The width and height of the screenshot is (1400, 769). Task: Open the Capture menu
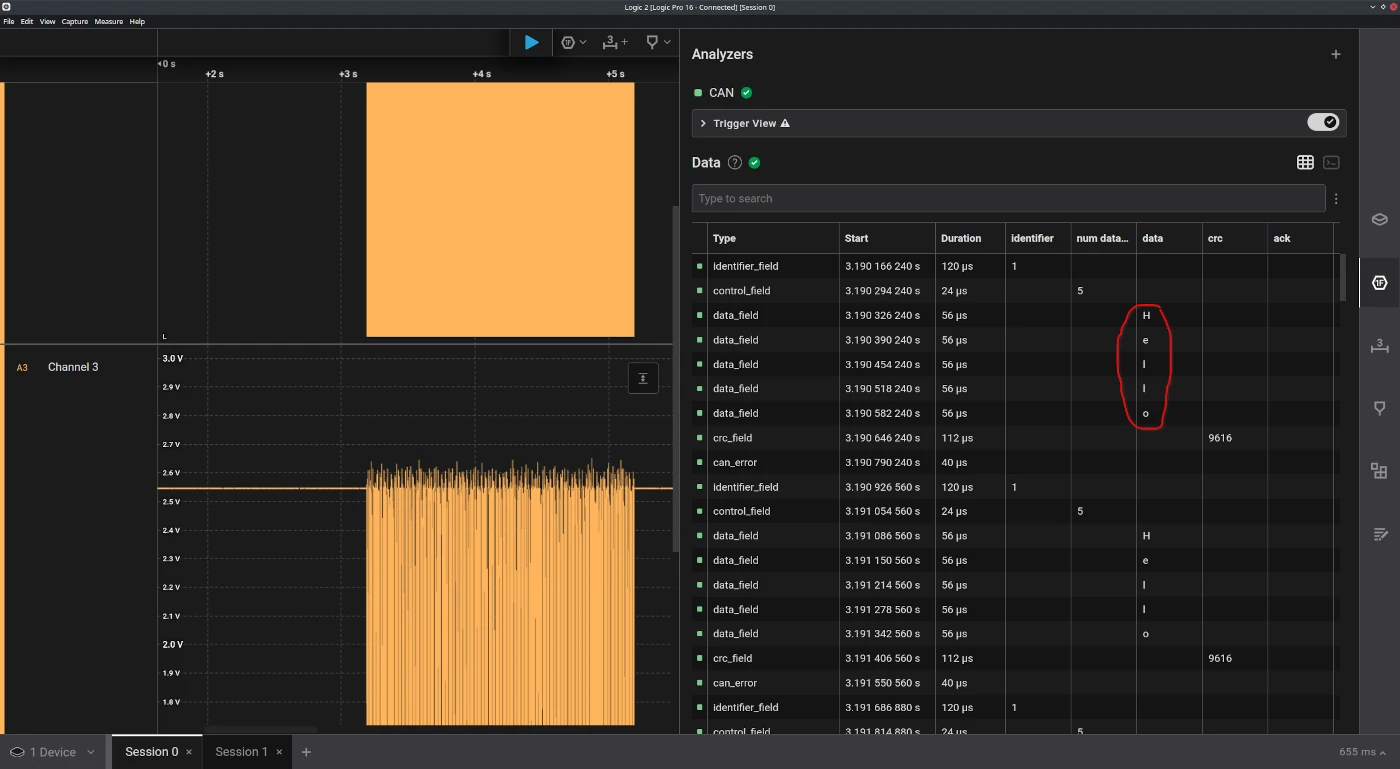click(x=75, y=21)
